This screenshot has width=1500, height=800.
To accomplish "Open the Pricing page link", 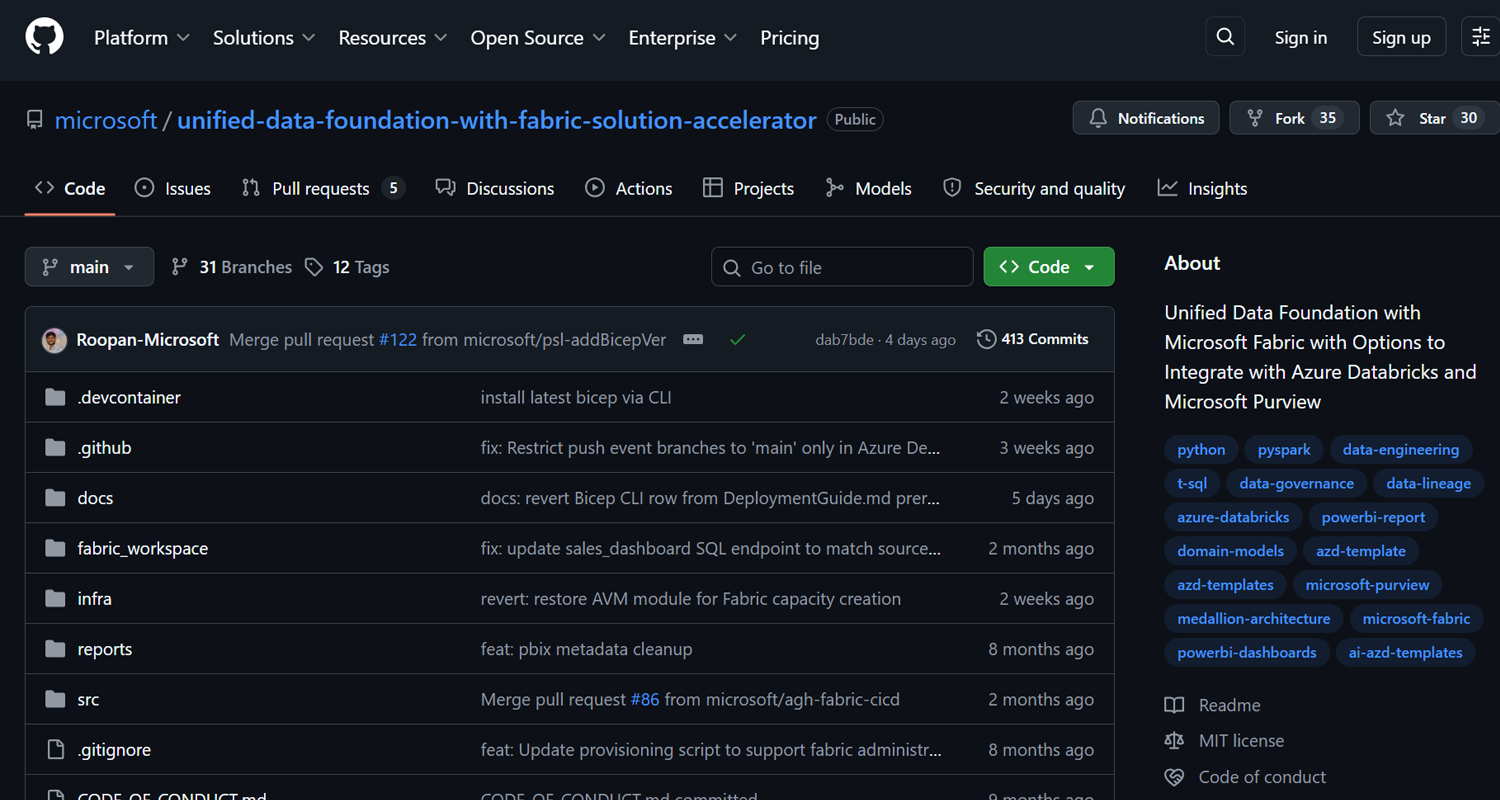I will pyautogui.click(x=790, y=38).
